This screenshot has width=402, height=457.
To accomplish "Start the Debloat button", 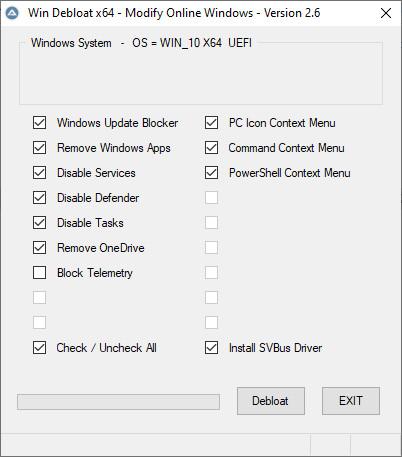I will (x=271, y=401).
